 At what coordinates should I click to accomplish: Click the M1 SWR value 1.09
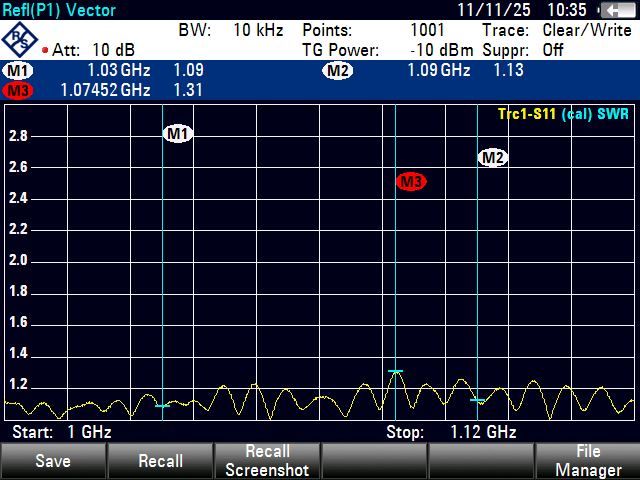pyautogui.click(x=189, y=70)
